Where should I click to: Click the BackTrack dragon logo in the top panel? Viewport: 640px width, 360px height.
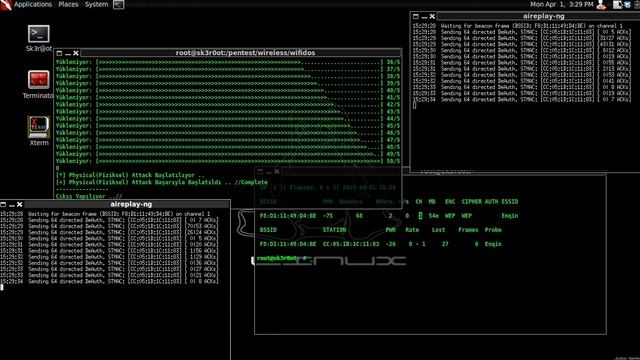pyautogui.click(x=6, y=4)
